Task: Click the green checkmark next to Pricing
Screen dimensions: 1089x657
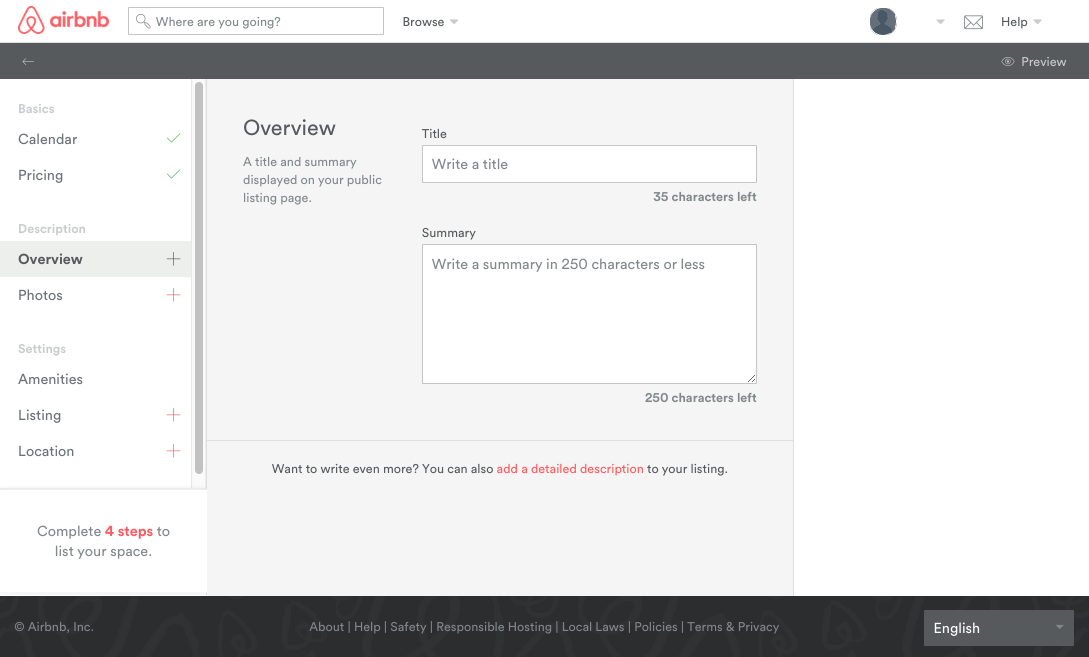Action: pyautogui.click(x=172, y=174)
